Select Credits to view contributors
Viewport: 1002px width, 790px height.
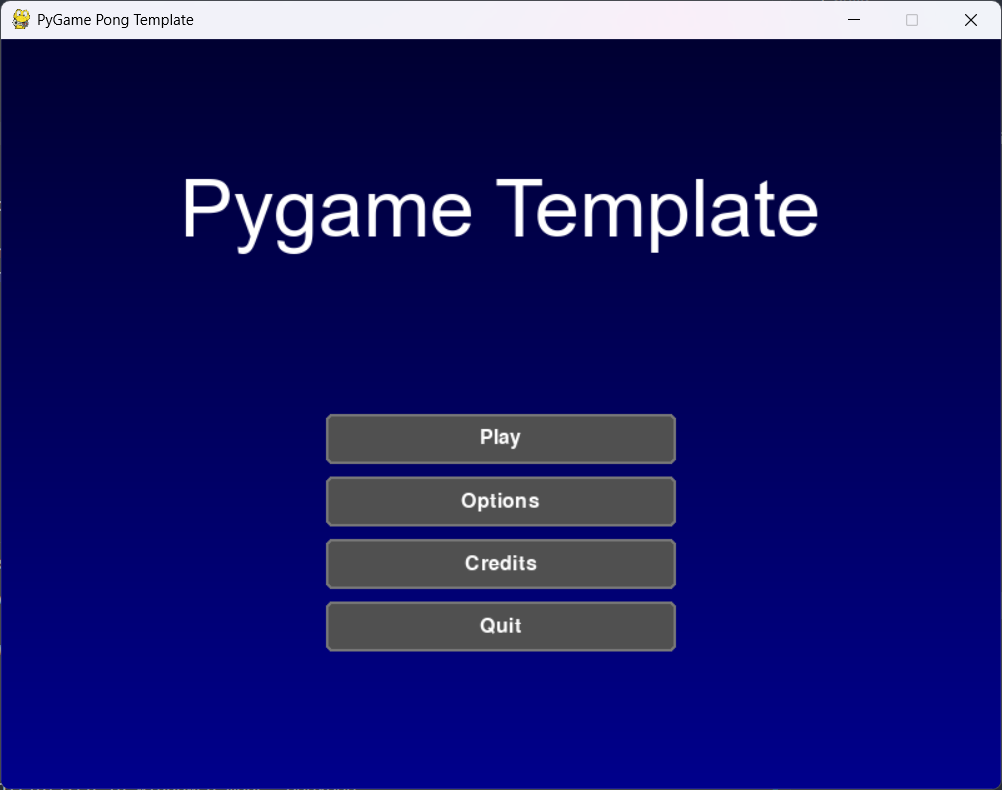(x=500, y=563)
